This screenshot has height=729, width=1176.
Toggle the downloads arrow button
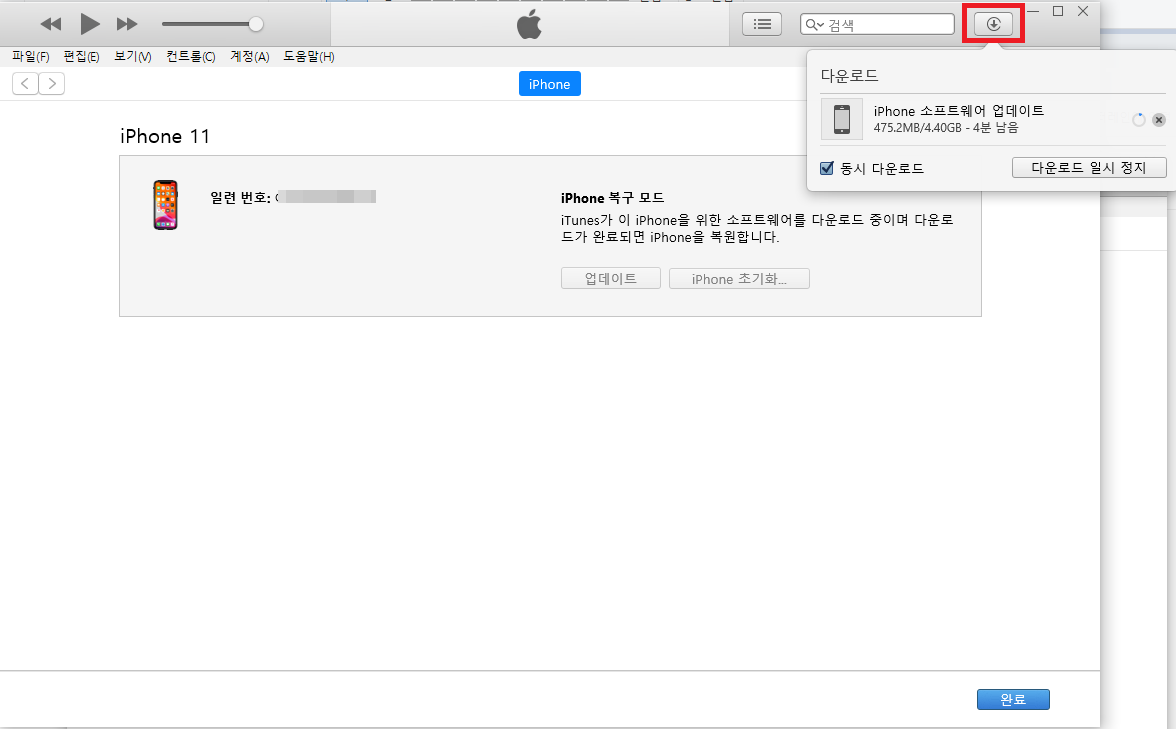pyautogui.click(x=993, y=24)
